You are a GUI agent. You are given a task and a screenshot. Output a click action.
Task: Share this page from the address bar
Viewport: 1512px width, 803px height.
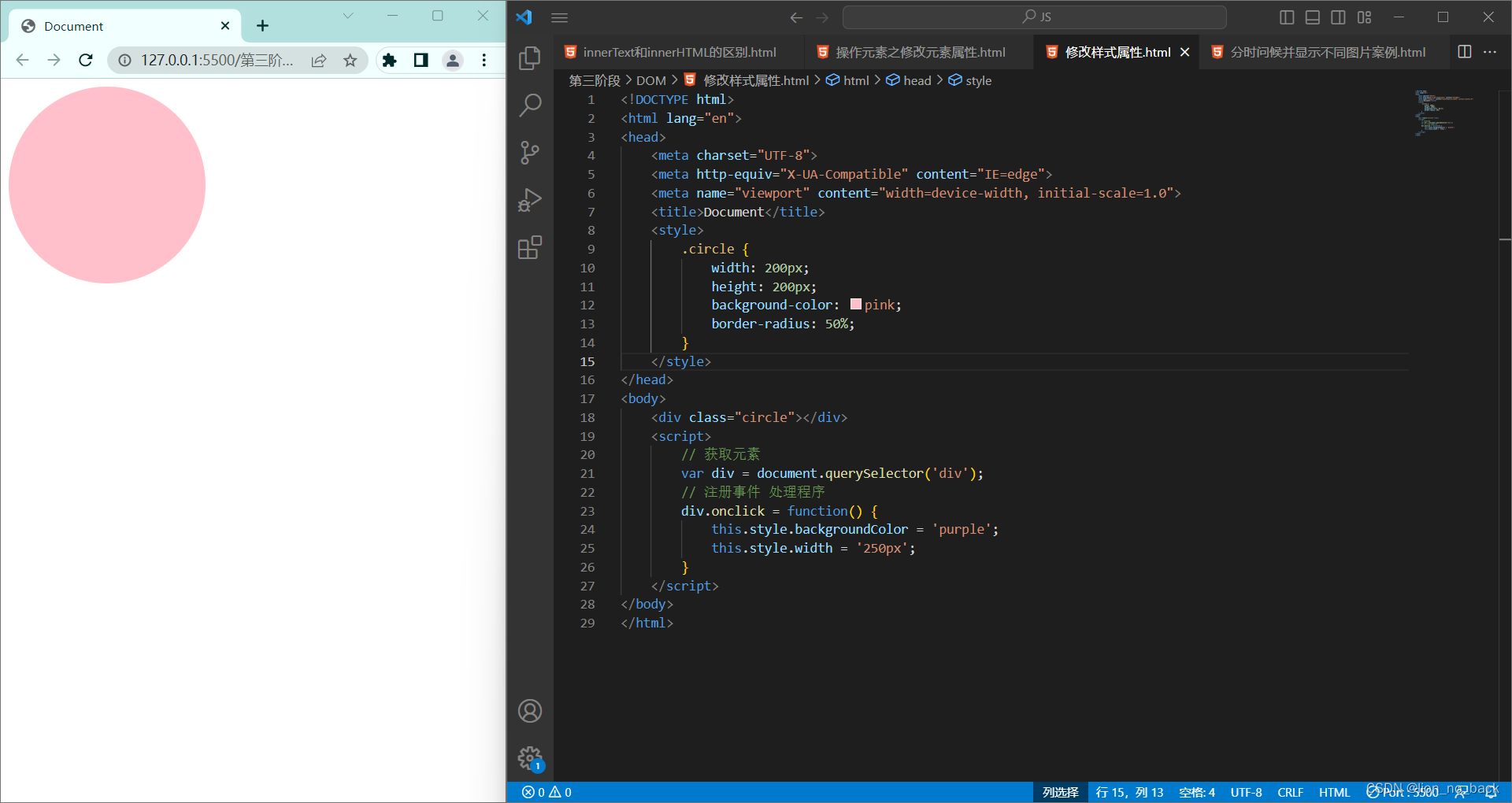click(x=319, y=61)
